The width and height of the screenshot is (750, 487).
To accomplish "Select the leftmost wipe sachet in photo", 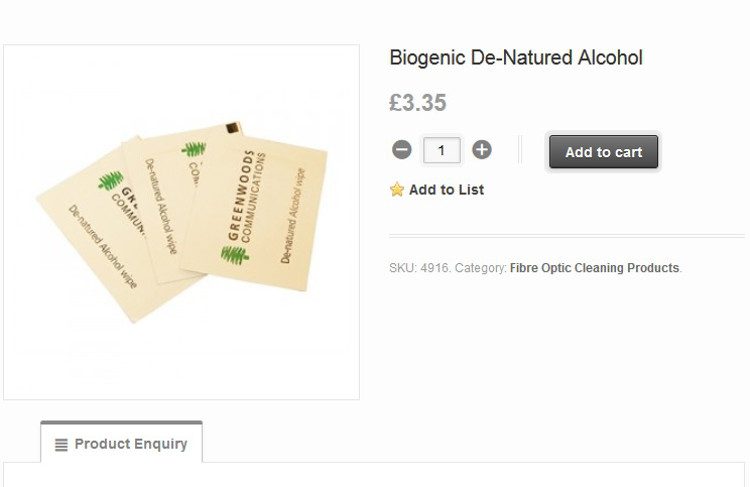I will (x=90, y=240).
